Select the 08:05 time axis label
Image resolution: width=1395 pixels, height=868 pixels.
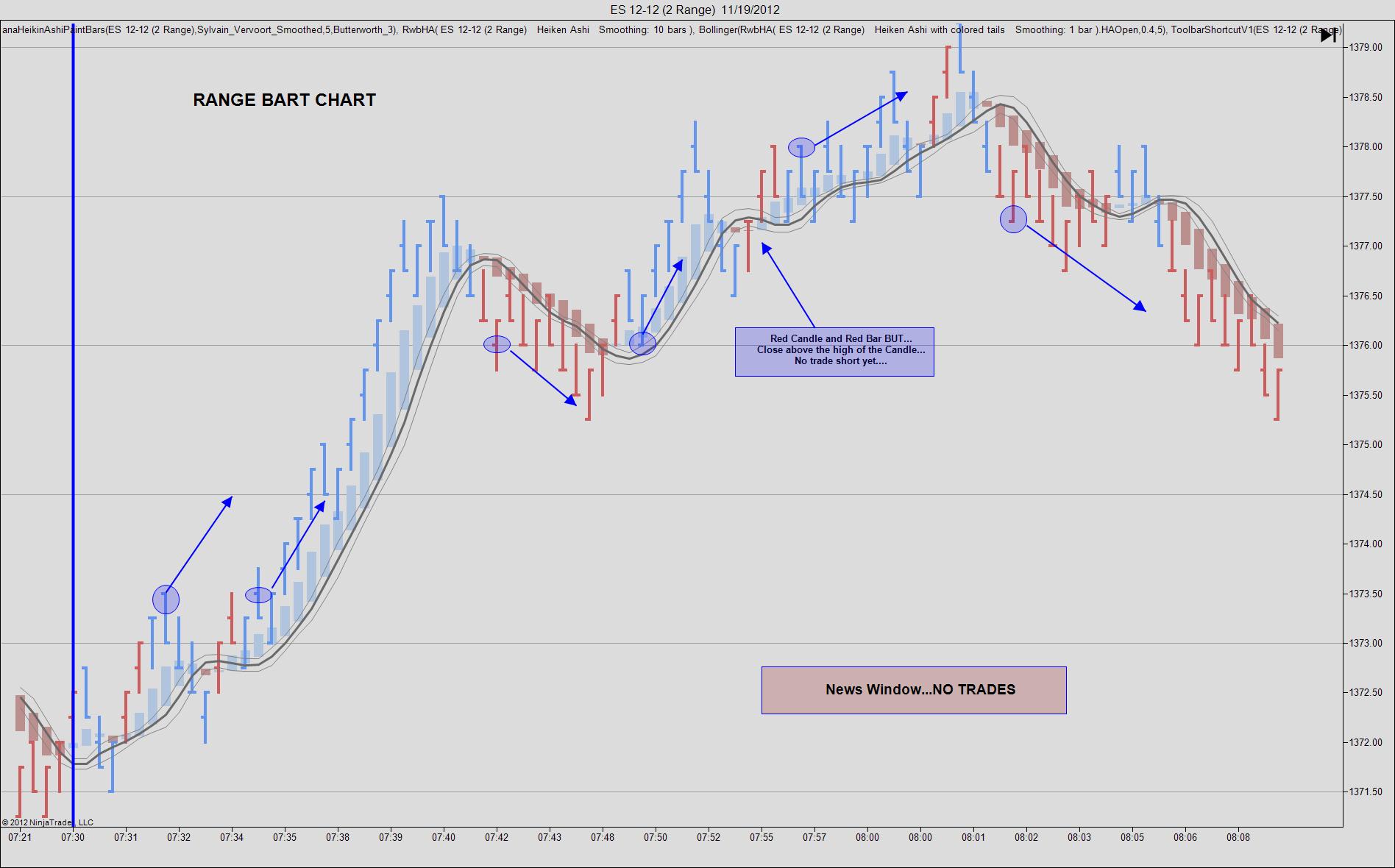(x=1132, y=837)
